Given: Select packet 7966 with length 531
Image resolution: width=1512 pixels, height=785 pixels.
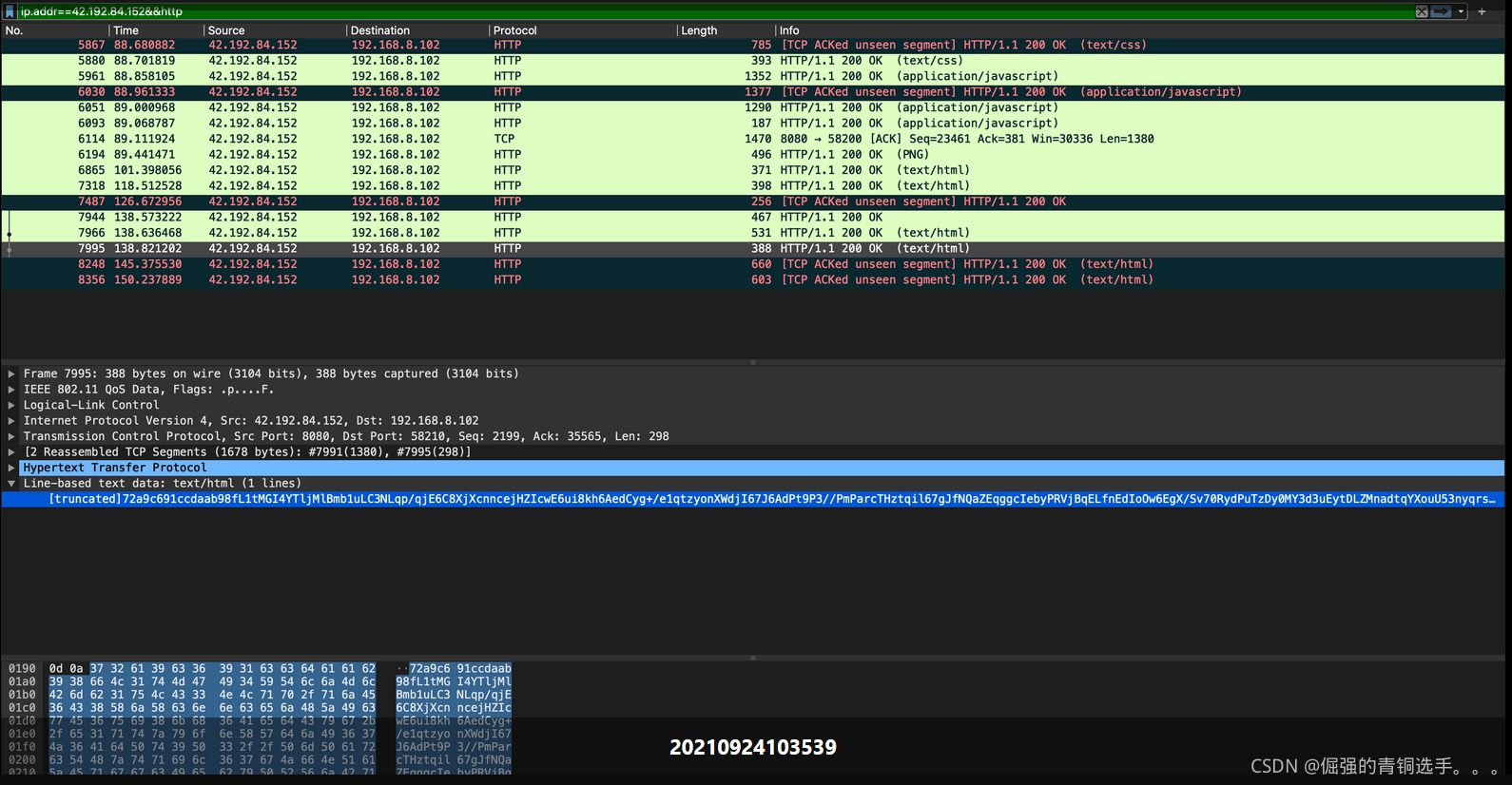Looking at the screenshot, I should tap(753, 233).
